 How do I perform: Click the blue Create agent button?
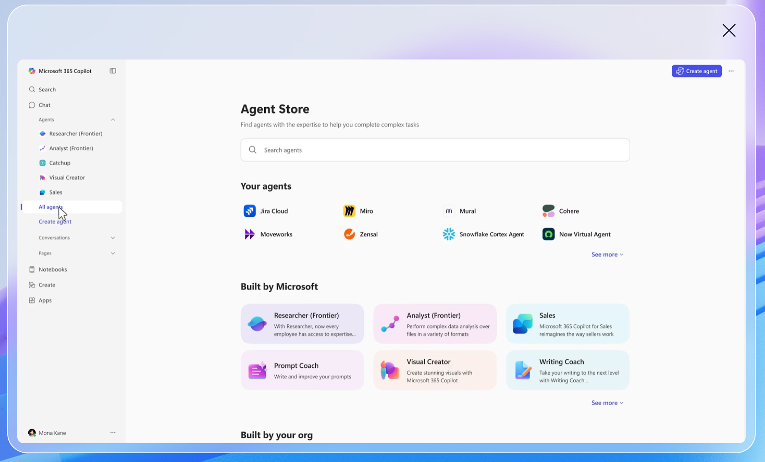coord(697,71)
